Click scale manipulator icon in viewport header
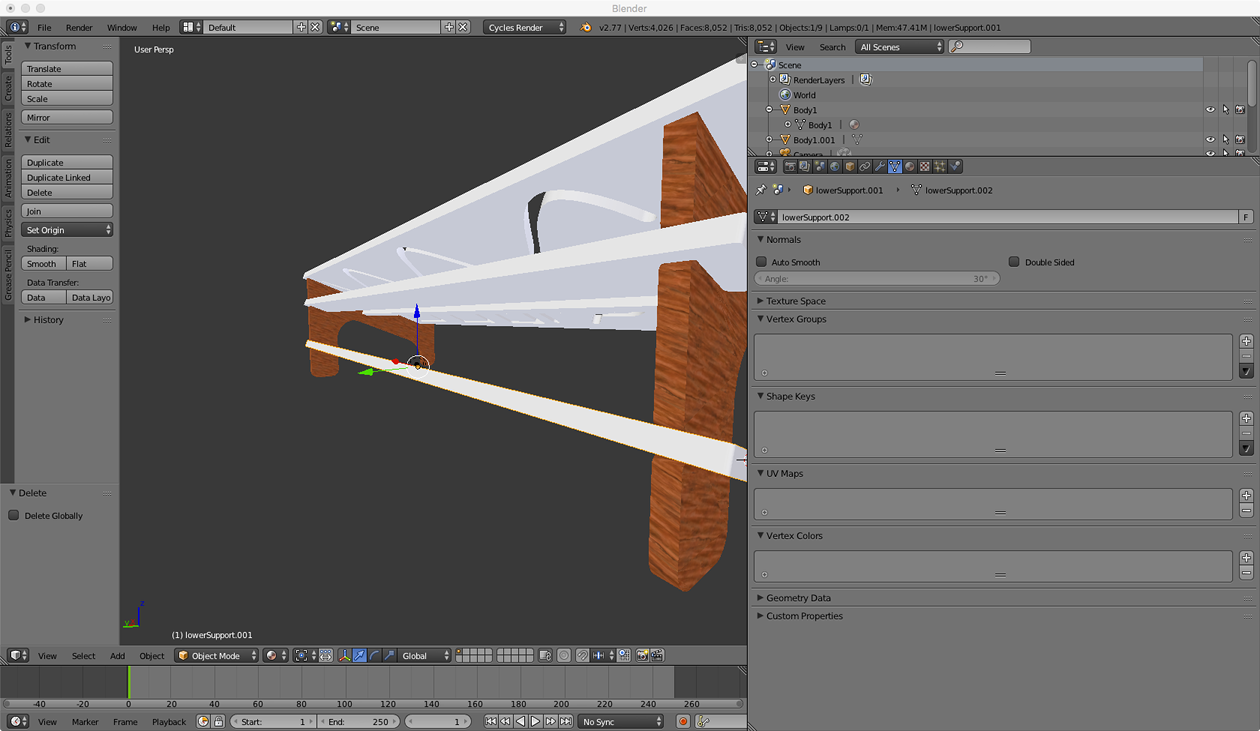1260x731 pixels. [x=390, y=656]
